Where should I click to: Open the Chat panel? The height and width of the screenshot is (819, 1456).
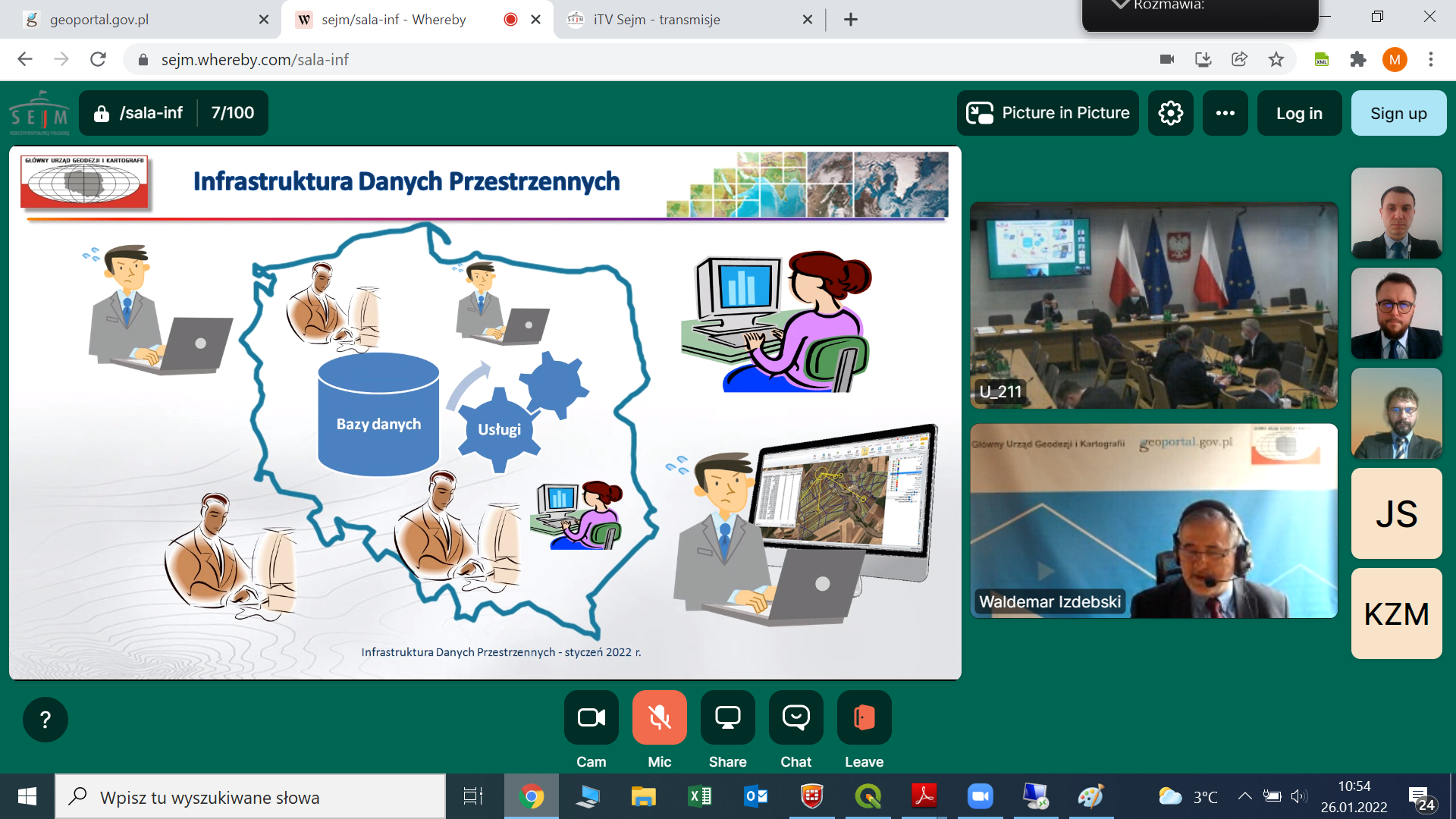point(795,717)
